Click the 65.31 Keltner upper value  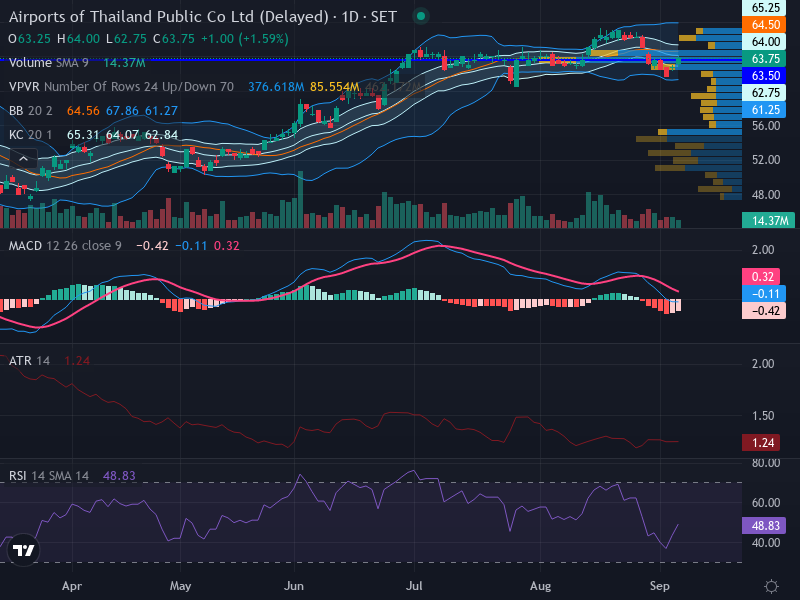pos(83,135)
